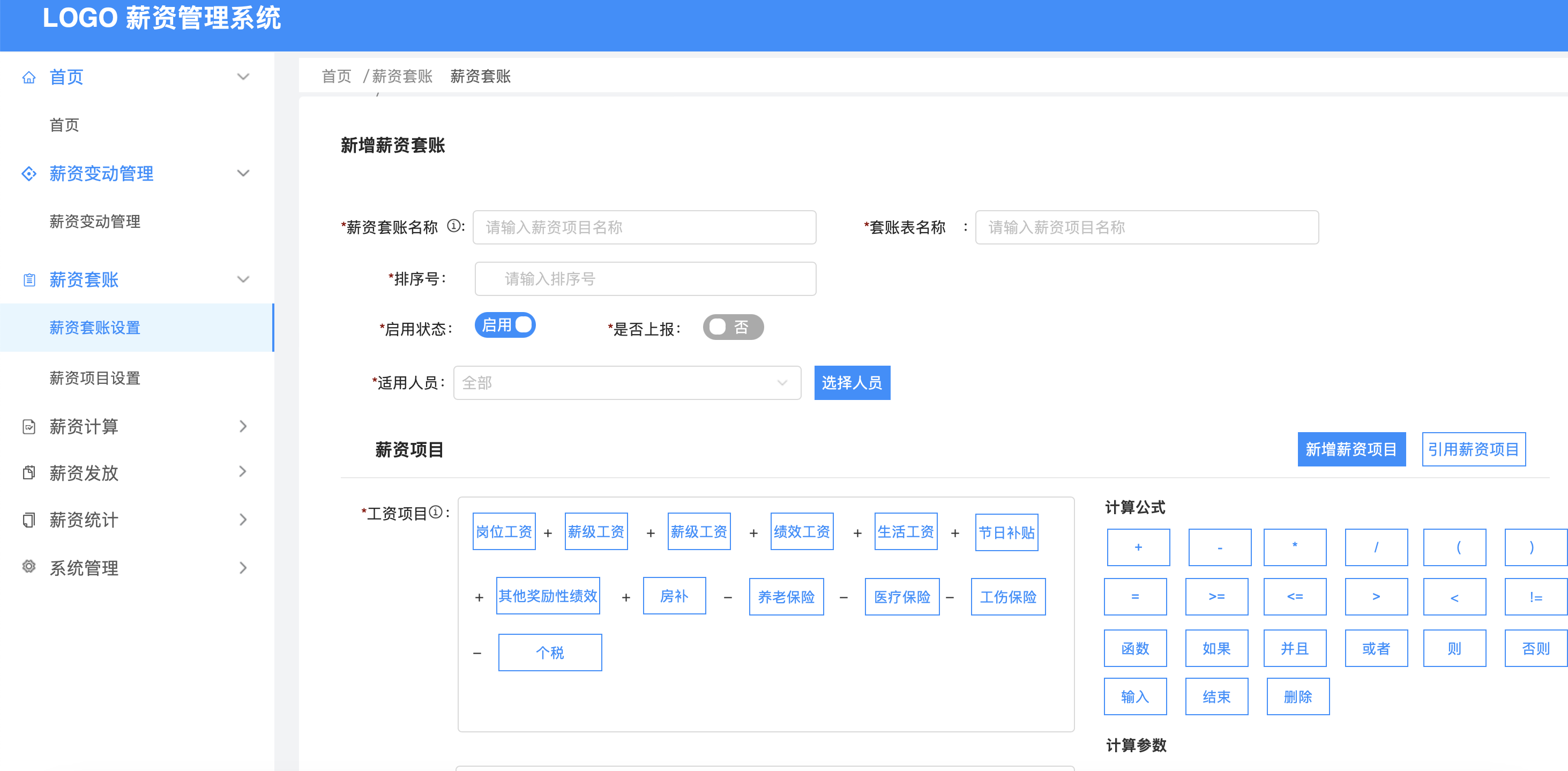1568x771 pixels.
Task: Click the 结束 formula button
Action: 1217,696
